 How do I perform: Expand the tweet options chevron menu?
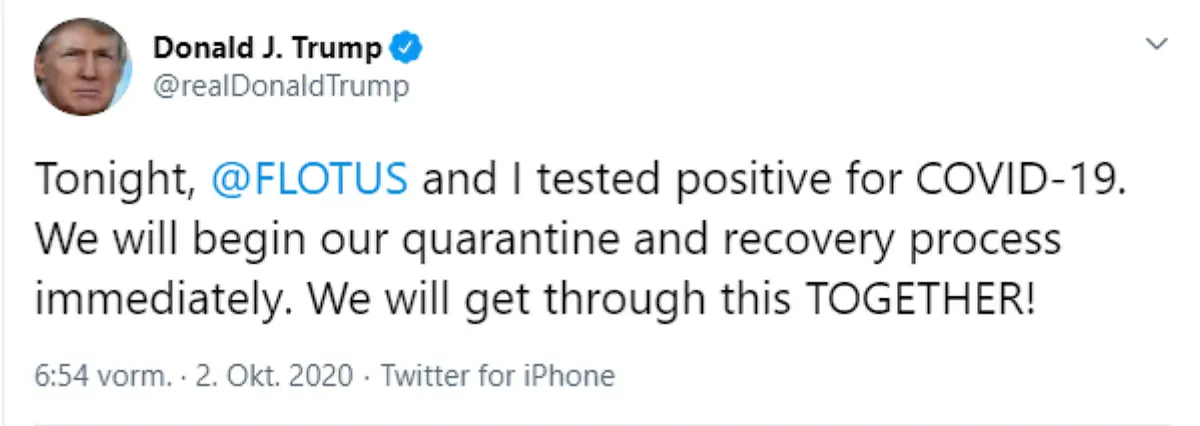tap(1157, 44)
